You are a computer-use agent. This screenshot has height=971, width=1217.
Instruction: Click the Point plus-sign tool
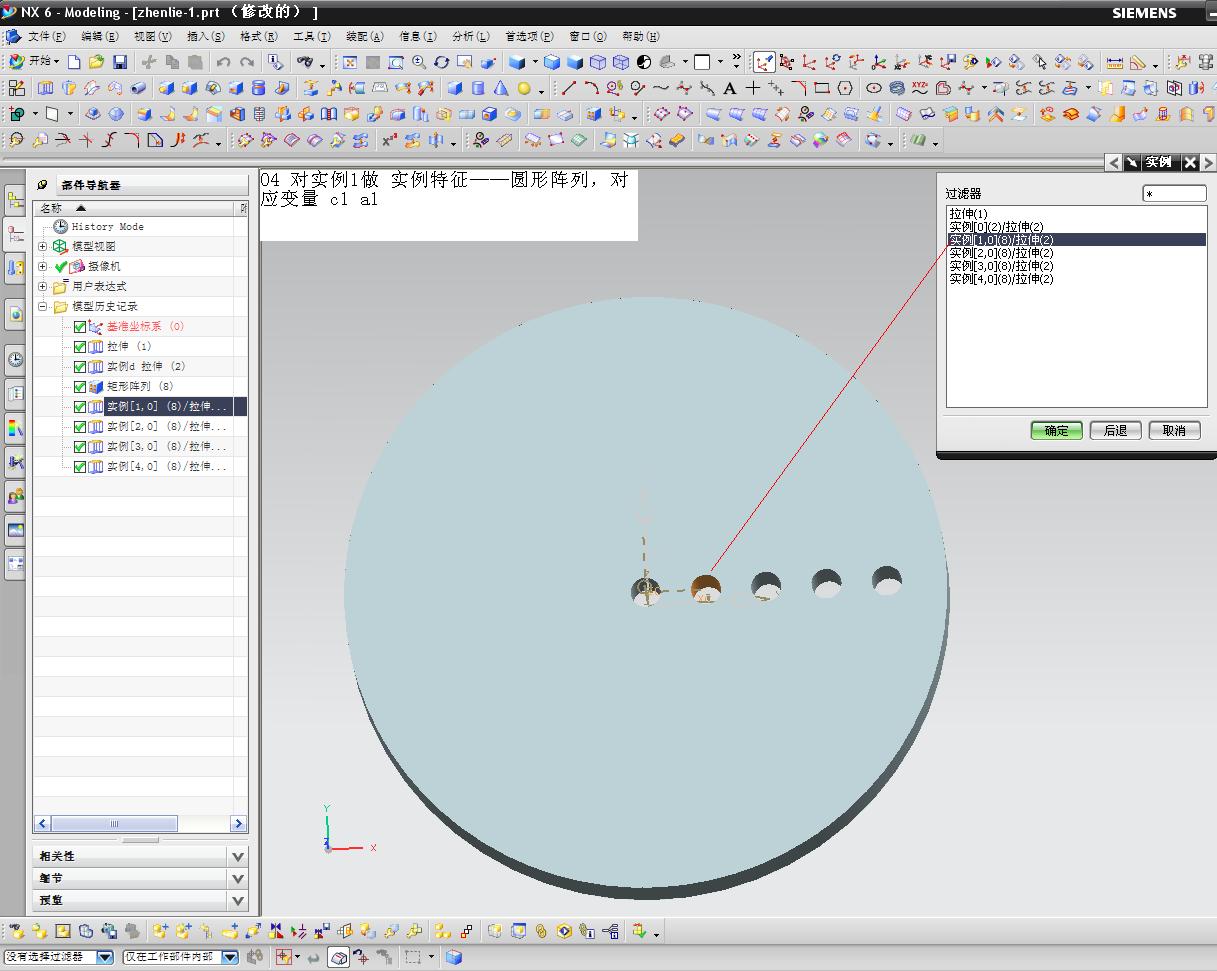tap(753, 88)
